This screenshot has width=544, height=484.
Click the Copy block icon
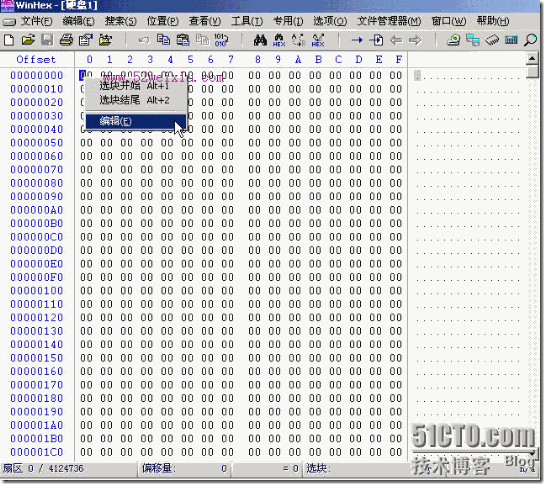coord(163,40)
